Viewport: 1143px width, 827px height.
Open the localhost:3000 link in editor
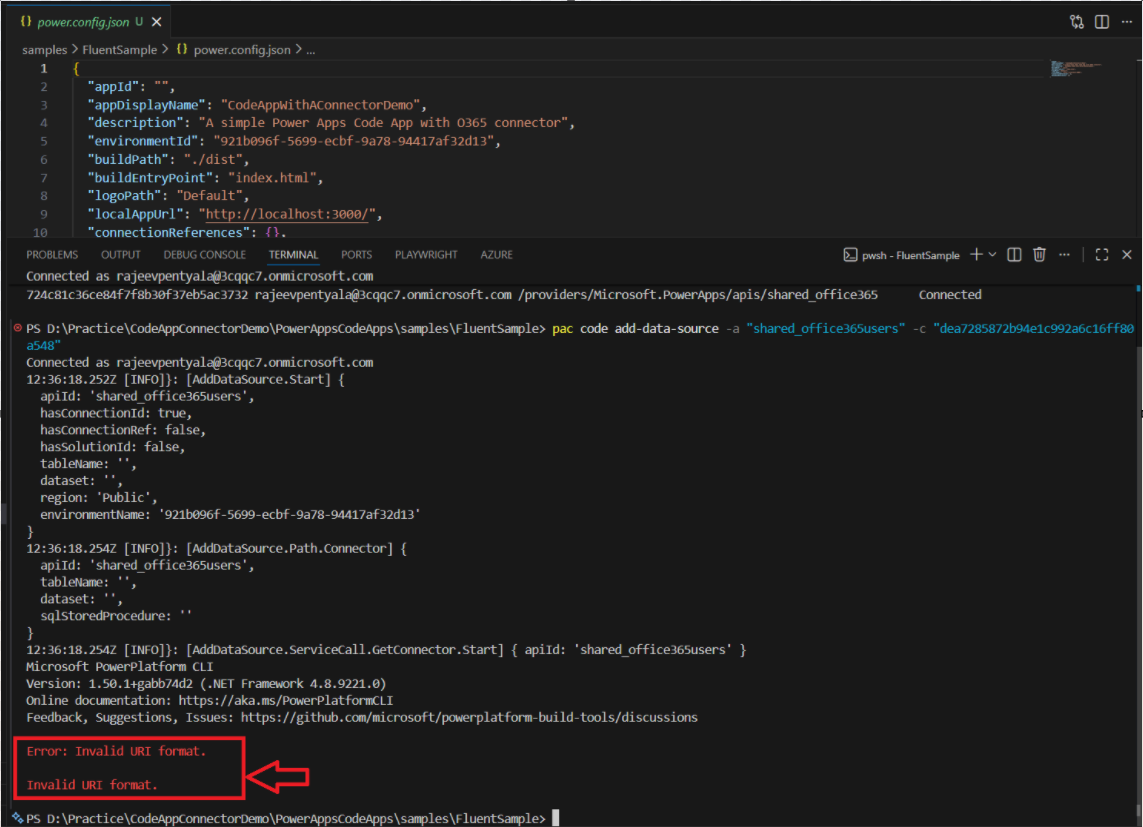pyautogui.click(x=290, y=214)
